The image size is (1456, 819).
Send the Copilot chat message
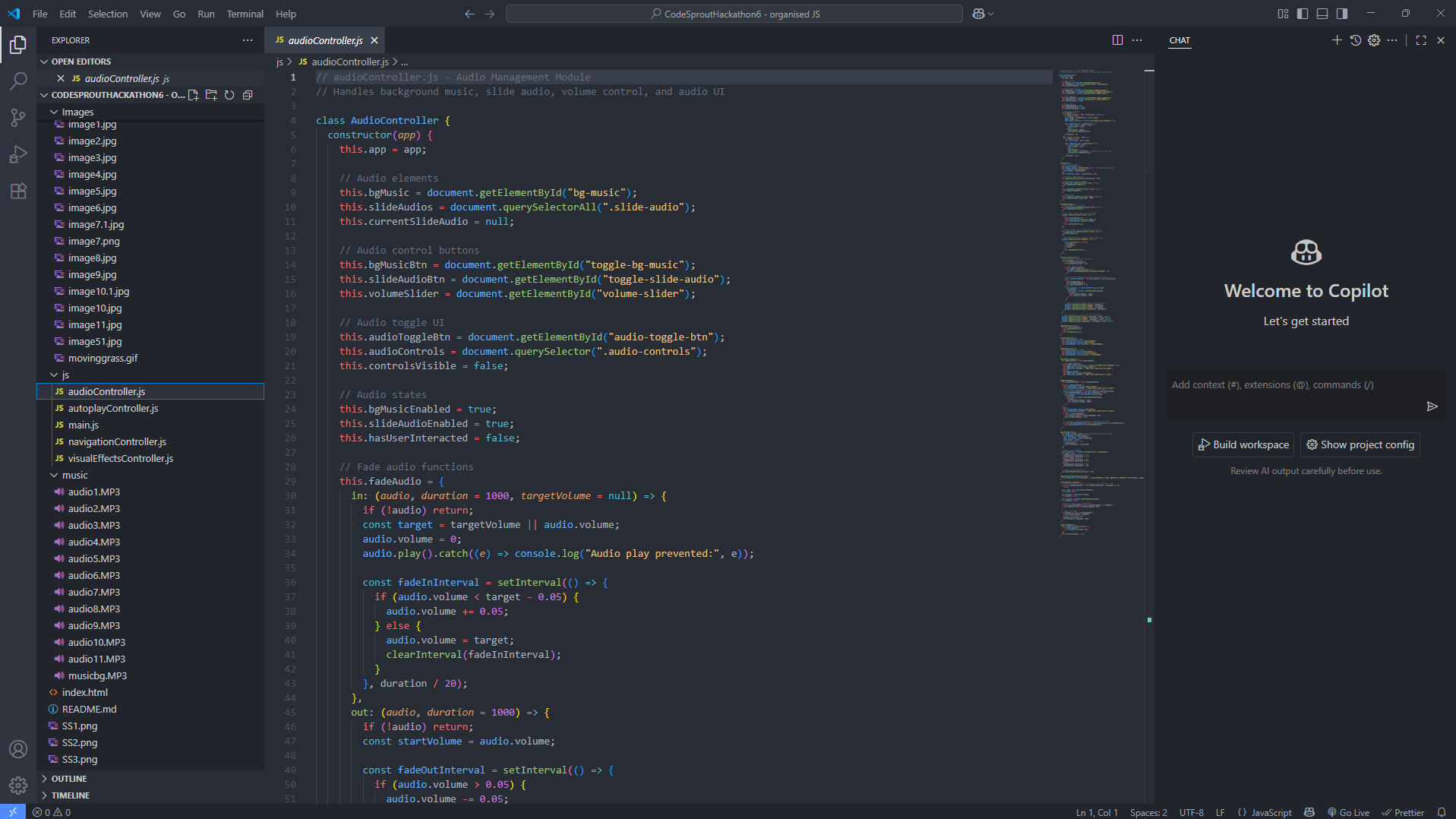[1432, 406]
